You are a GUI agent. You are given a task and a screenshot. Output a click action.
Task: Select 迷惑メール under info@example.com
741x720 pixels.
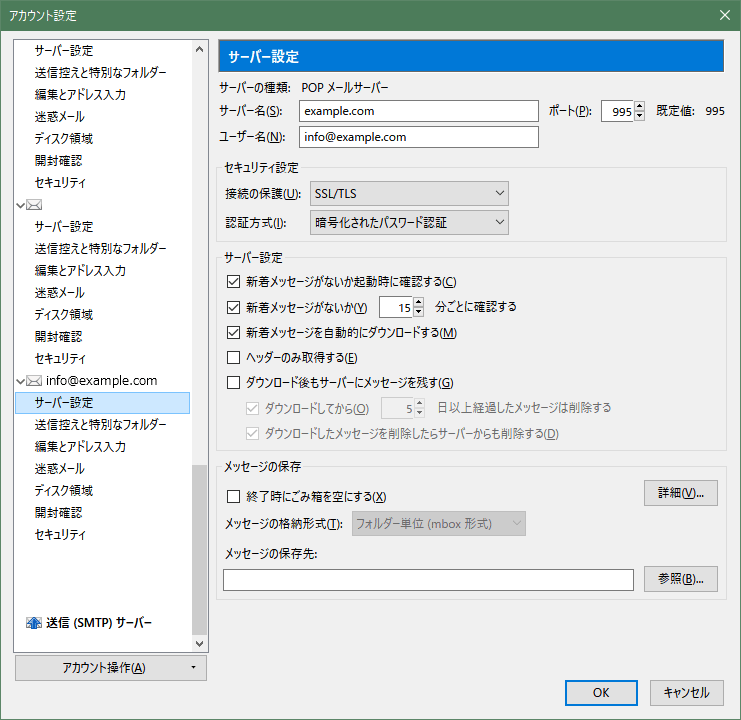(x=59, y=468)
